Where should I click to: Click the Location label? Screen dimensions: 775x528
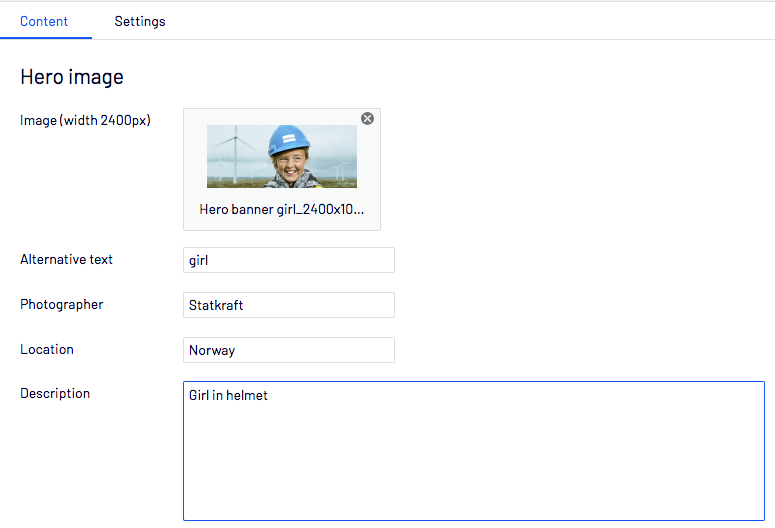[47, 350]
